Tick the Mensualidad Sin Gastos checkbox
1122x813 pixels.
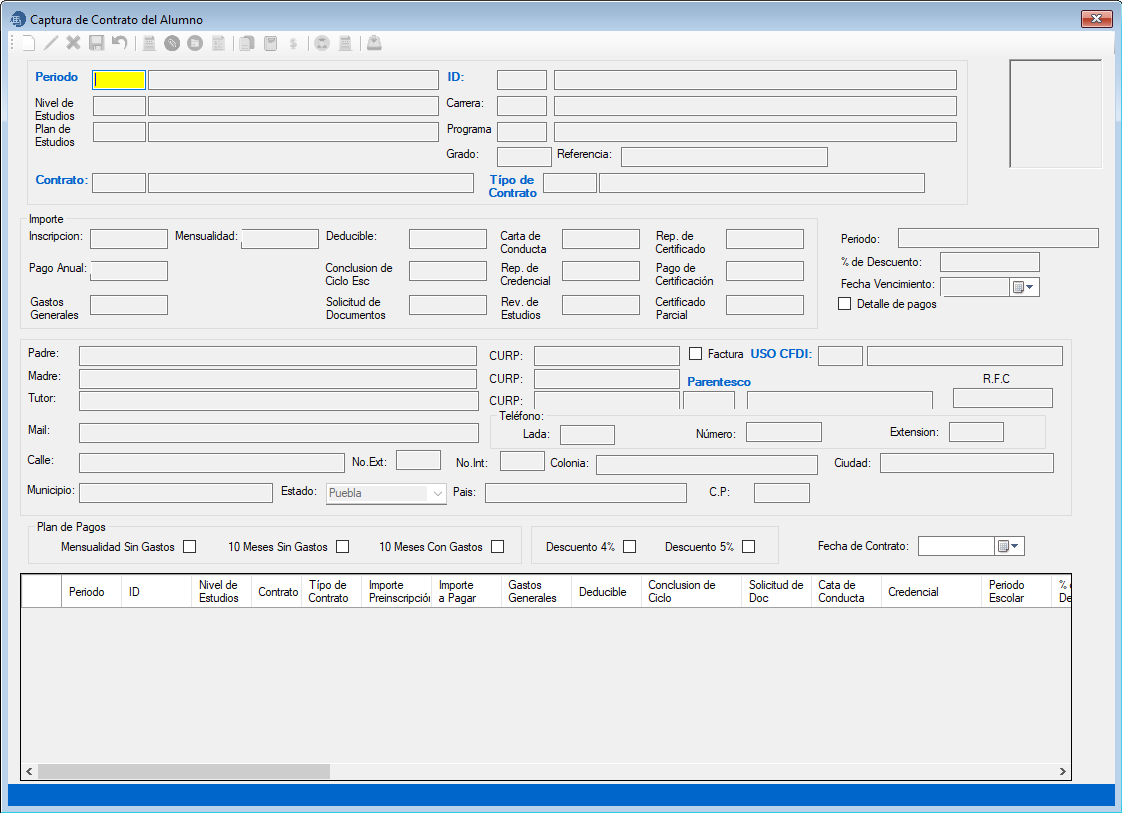(x=189, y=547)
